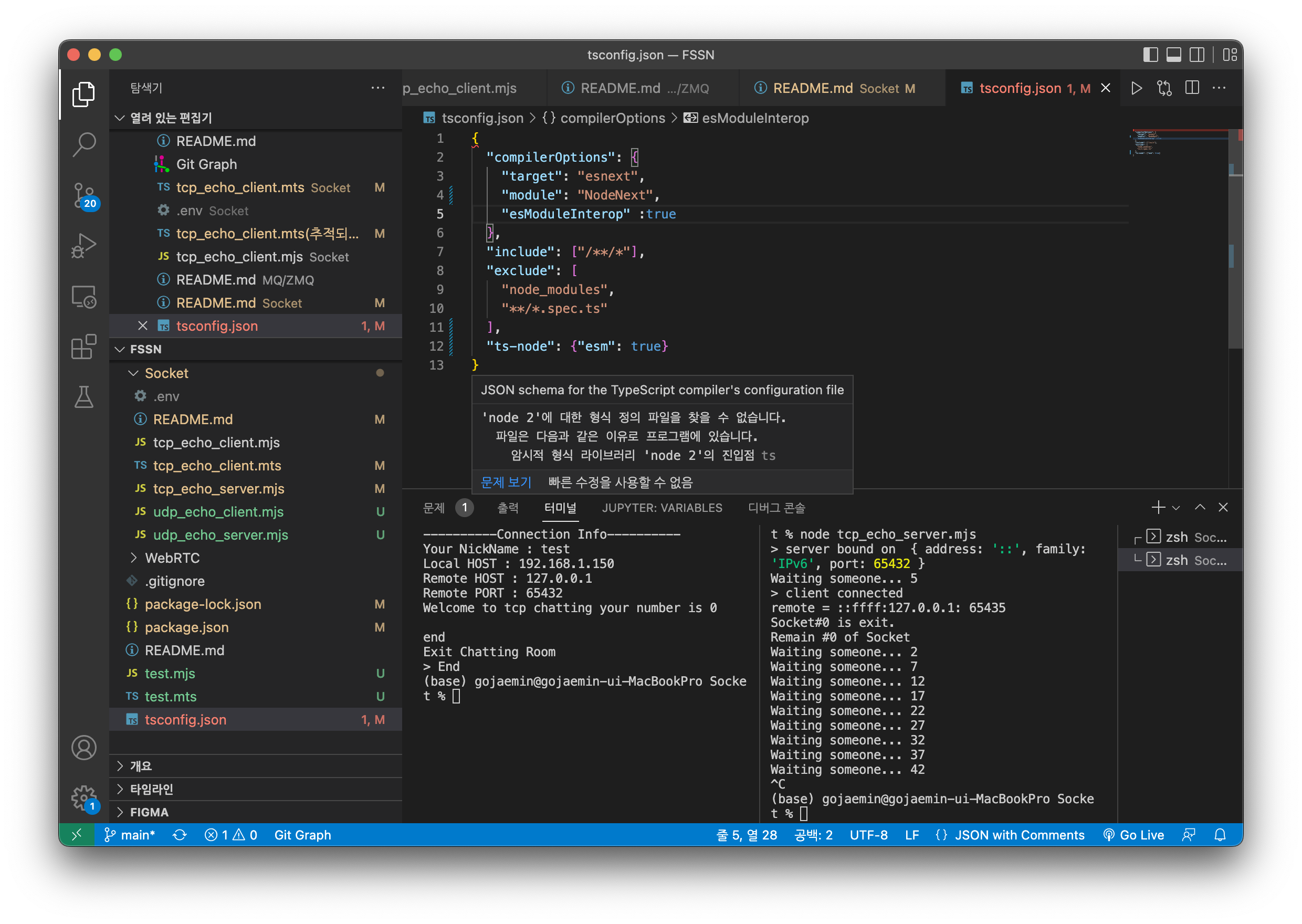Open the Accounts menu icon

[83, 747]
